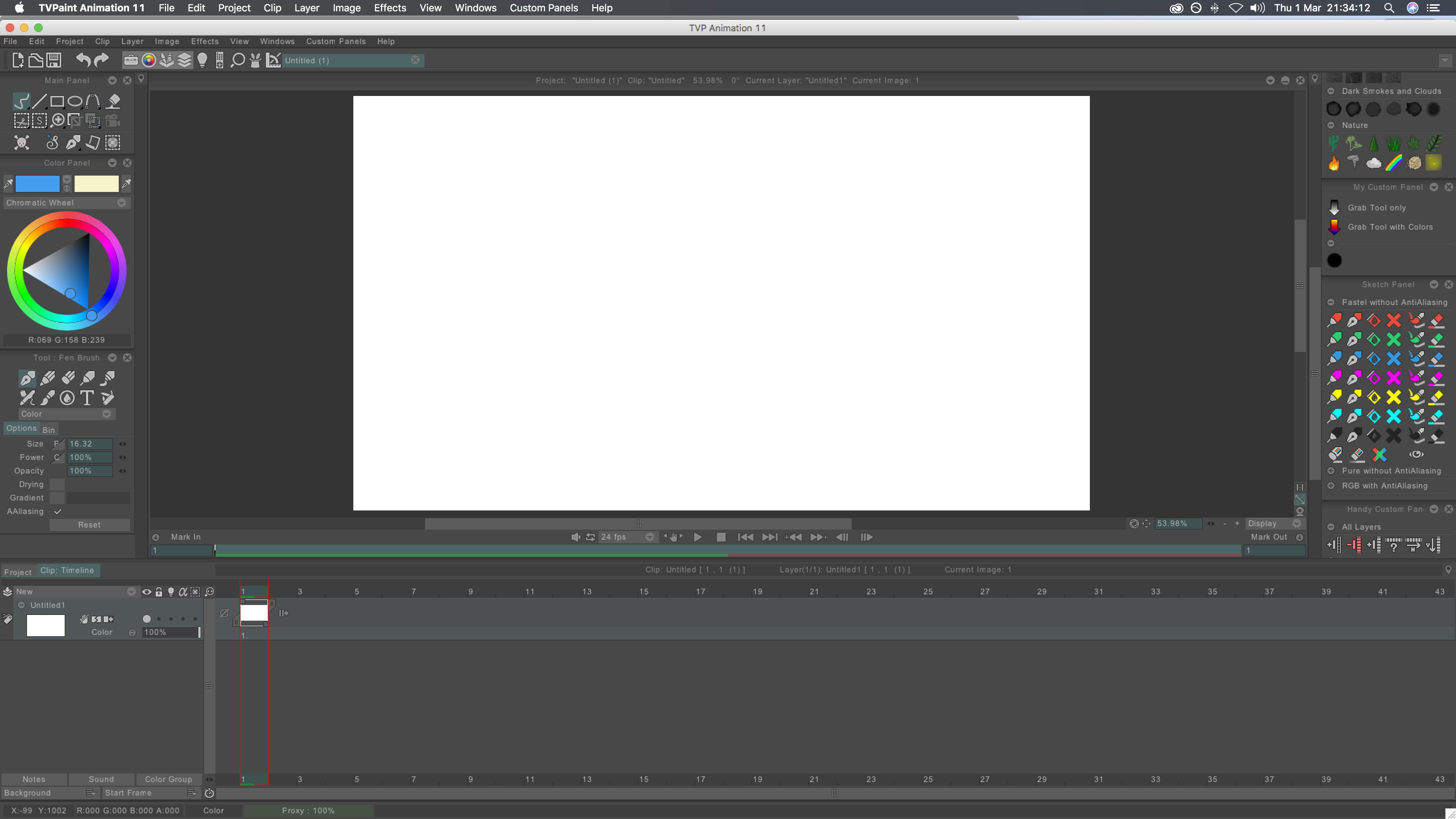
Task: Click the new layer stack icon in timeline
Action: pos(7,591)
